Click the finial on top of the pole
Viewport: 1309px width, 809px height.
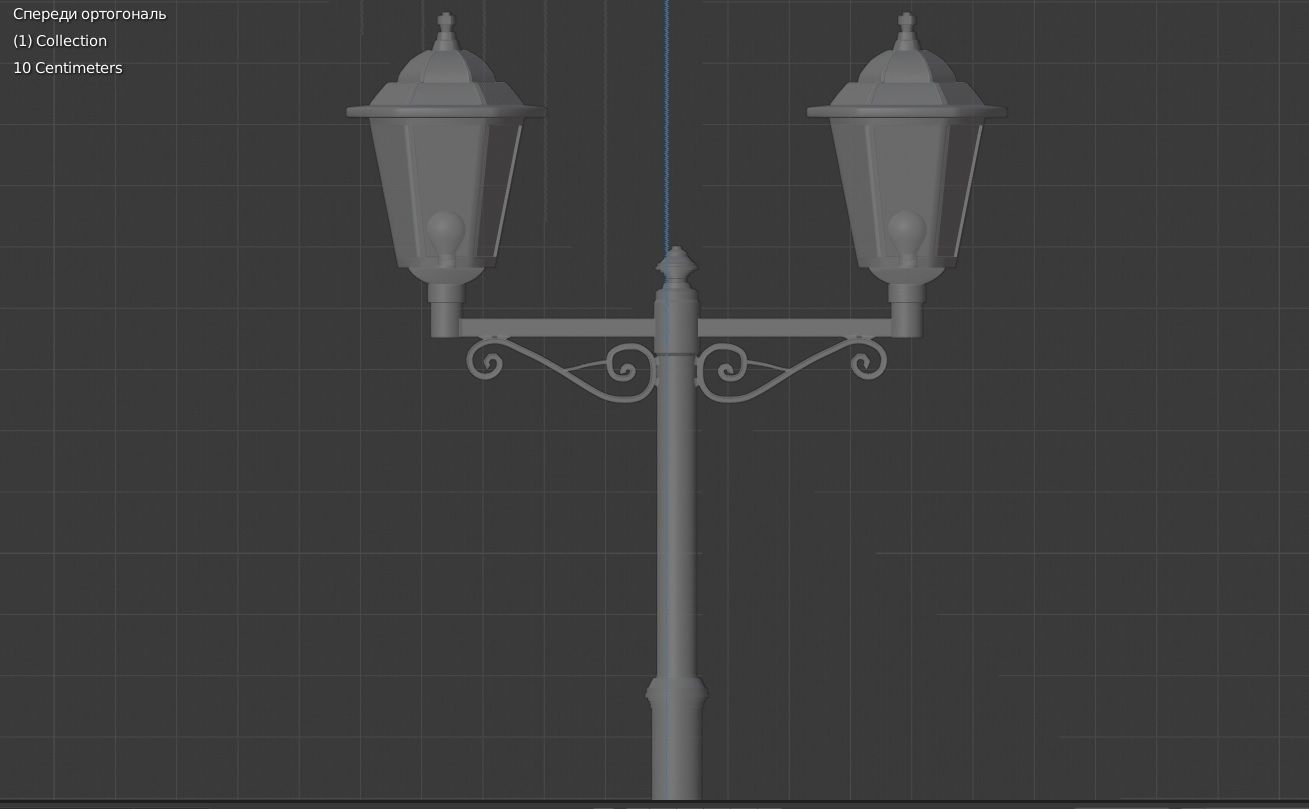677,268
